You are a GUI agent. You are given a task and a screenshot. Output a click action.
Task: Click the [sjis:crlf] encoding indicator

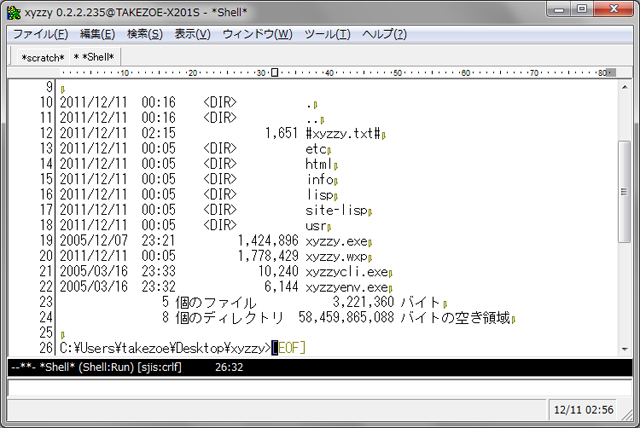point(160,367)
